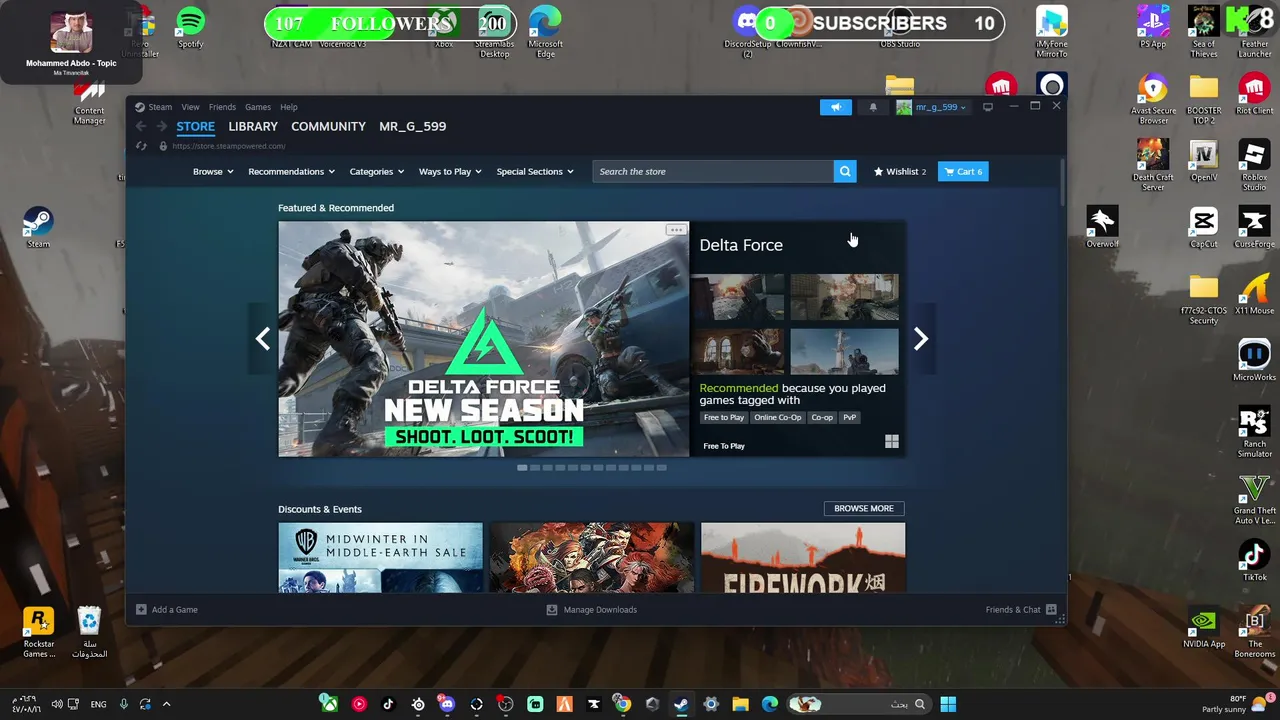
Task: Click the Big Picture mode monitor icon
Action: click(988, 107)
